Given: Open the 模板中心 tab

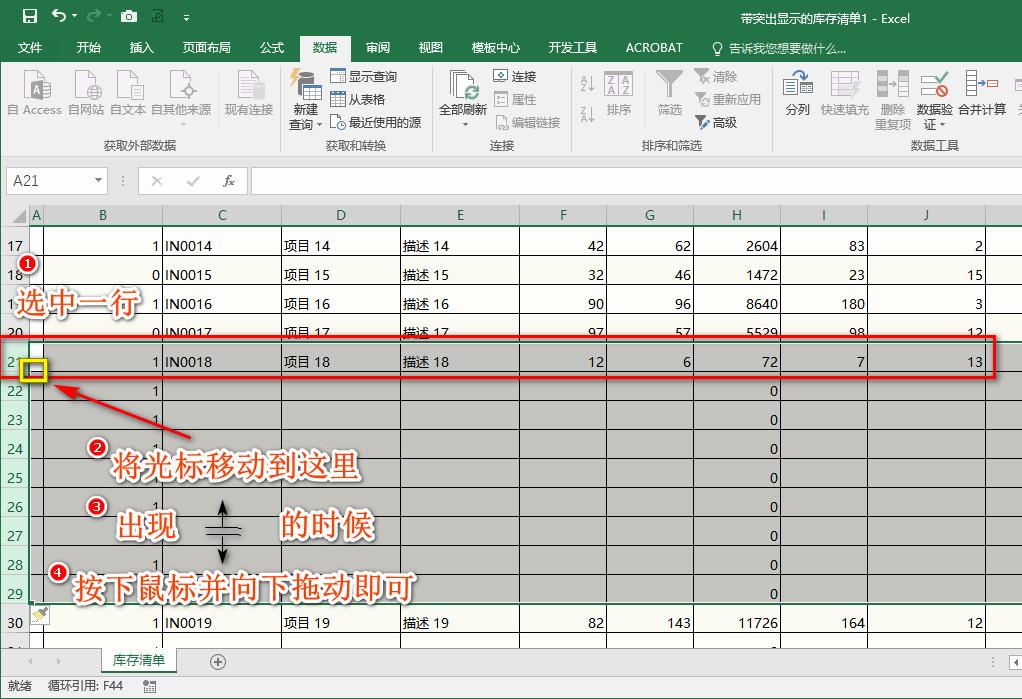Looking at the screenshot, I should click(495, 48).
